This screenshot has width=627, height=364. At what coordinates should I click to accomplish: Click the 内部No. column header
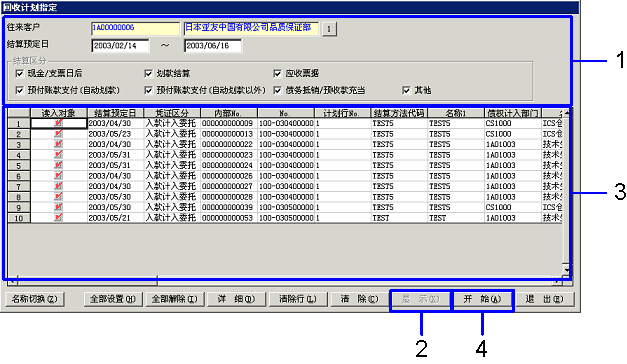[x=229, y=113]
